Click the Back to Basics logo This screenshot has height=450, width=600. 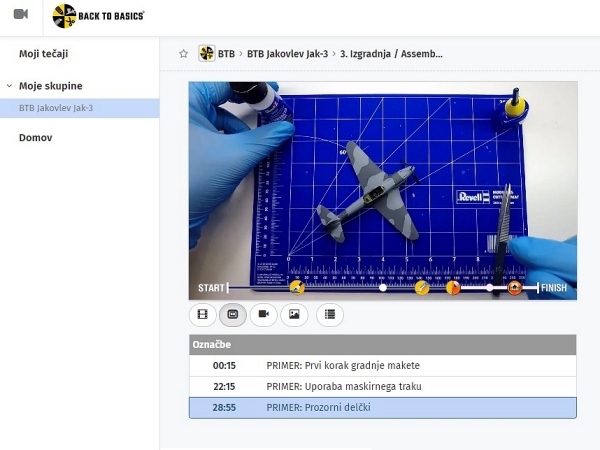(x=98, y=15)
